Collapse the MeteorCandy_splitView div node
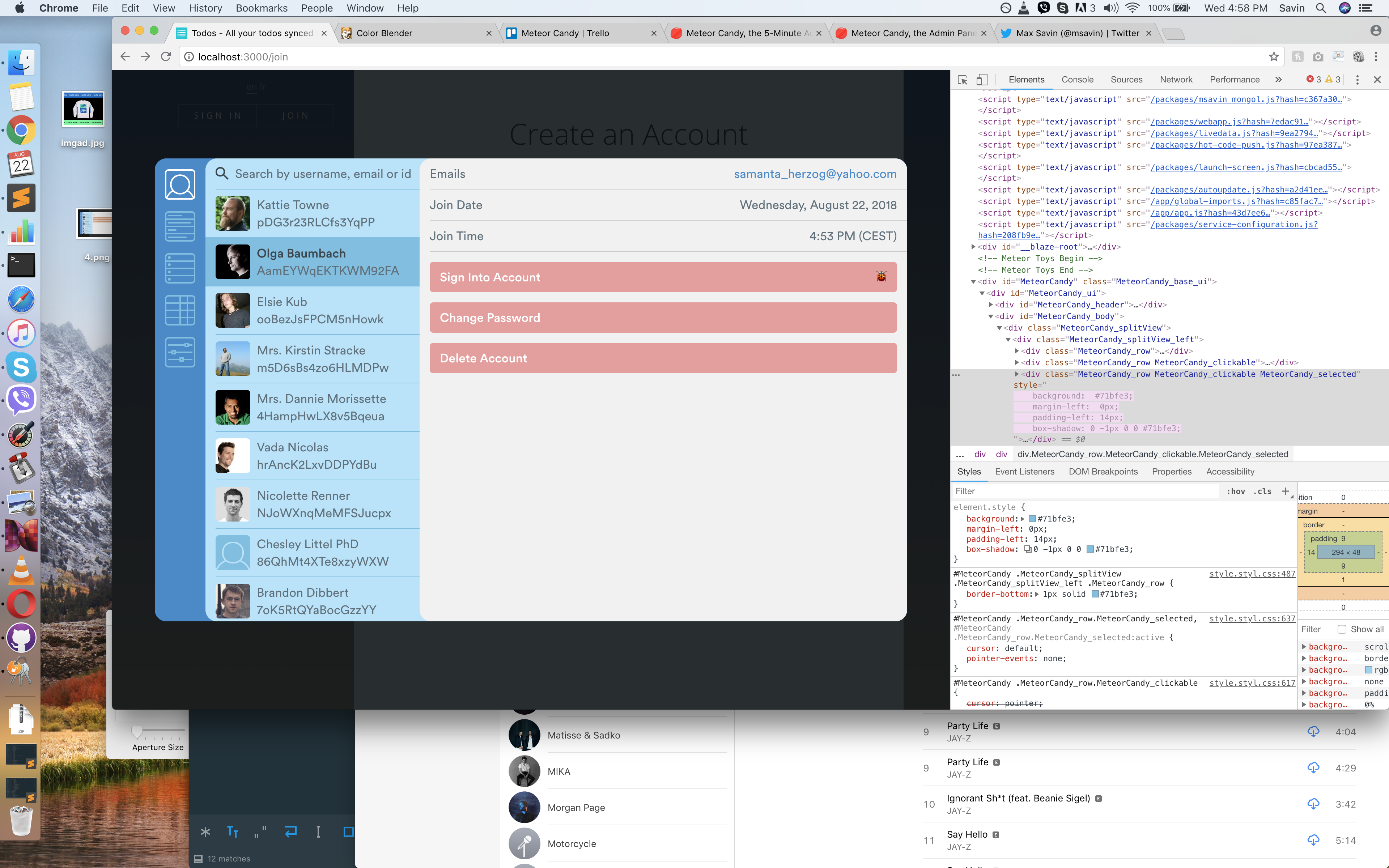Screen dimensions: 1389x868 click(999, 328)
